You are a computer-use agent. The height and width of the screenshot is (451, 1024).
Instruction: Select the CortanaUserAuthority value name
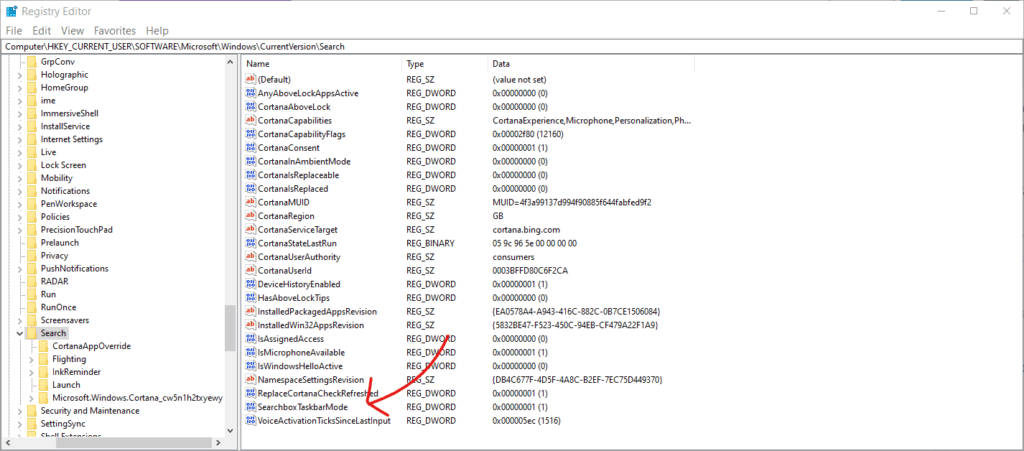pyautogui.click(x=299, y=257)
